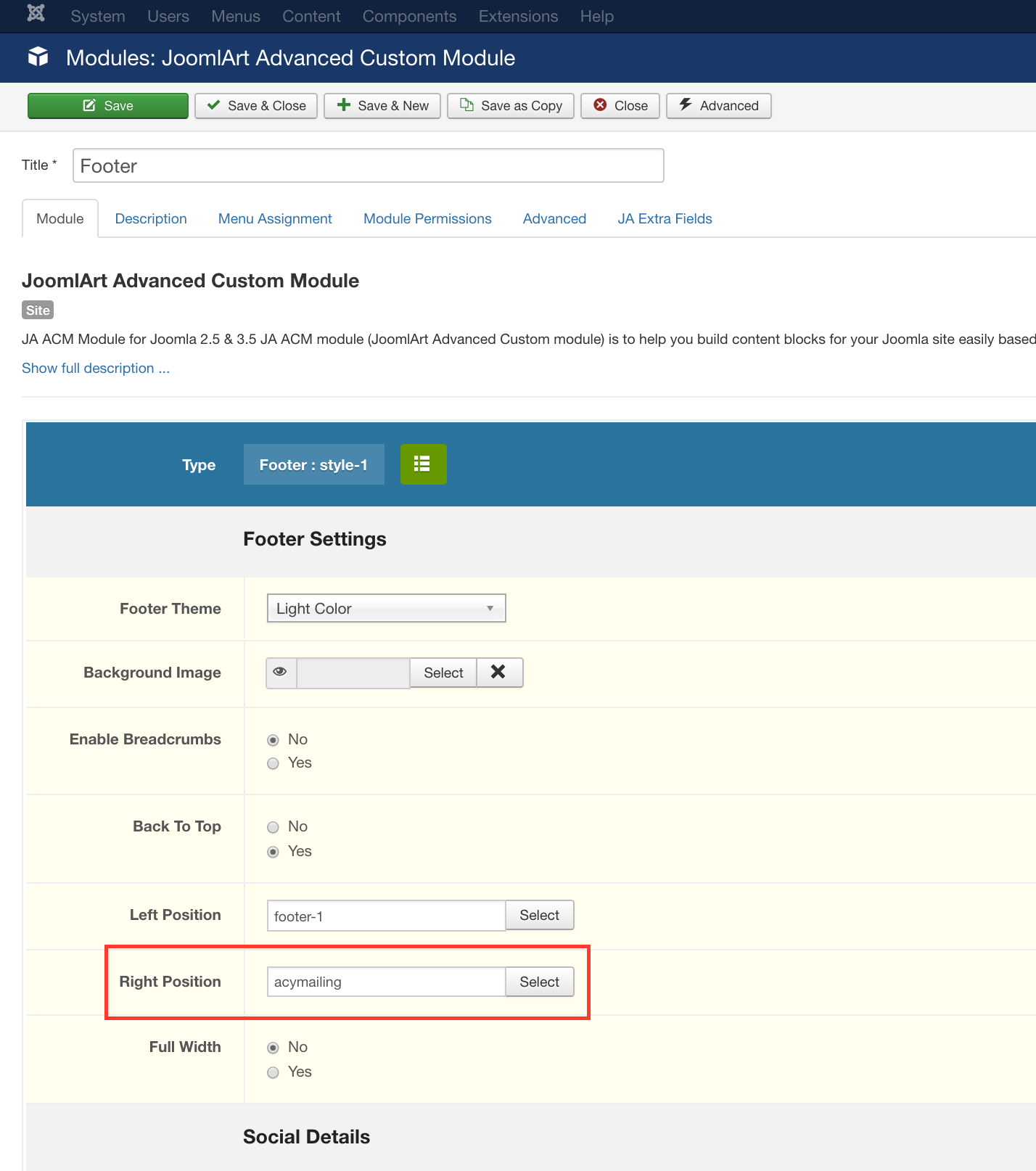
Task: Click Save & New with plus icon
Action: click(x=382, y=106)
